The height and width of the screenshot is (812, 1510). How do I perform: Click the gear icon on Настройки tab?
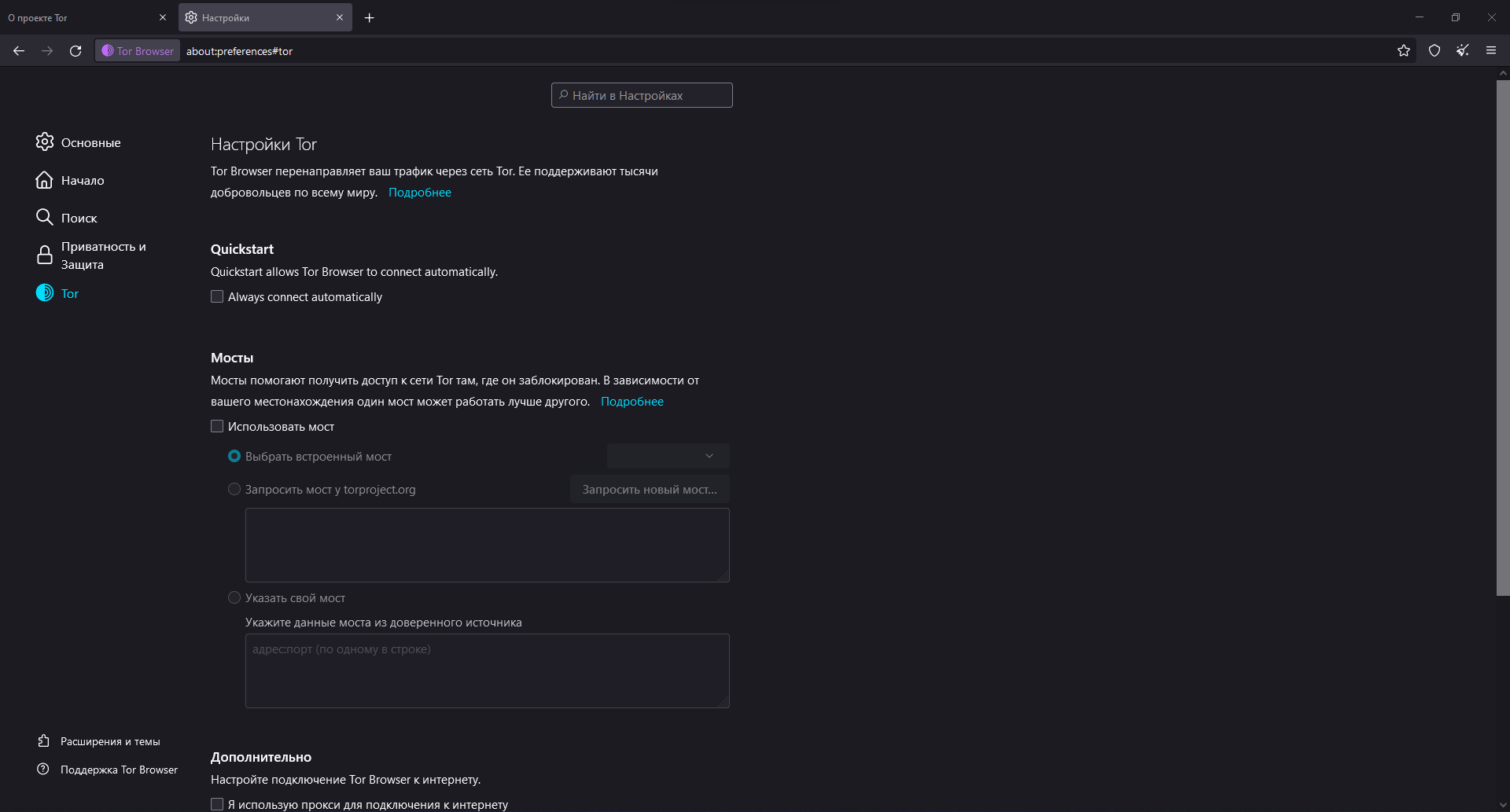[x=191, y=17]
